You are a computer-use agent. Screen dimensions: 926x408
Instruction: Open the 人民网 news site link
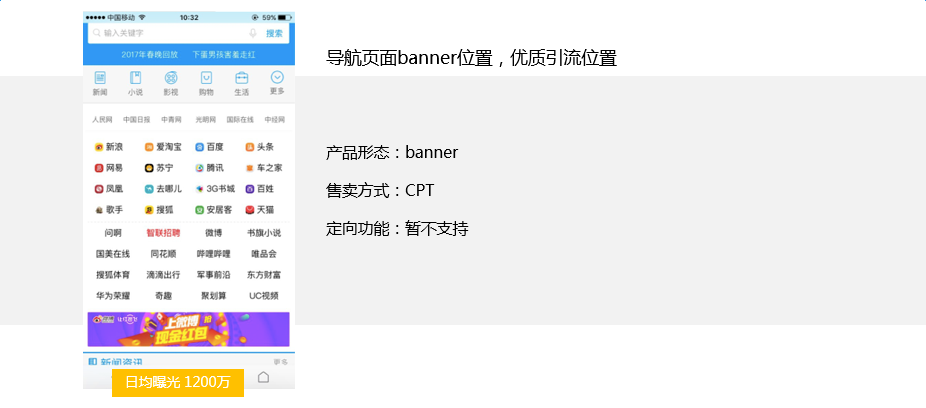[102, 120]
